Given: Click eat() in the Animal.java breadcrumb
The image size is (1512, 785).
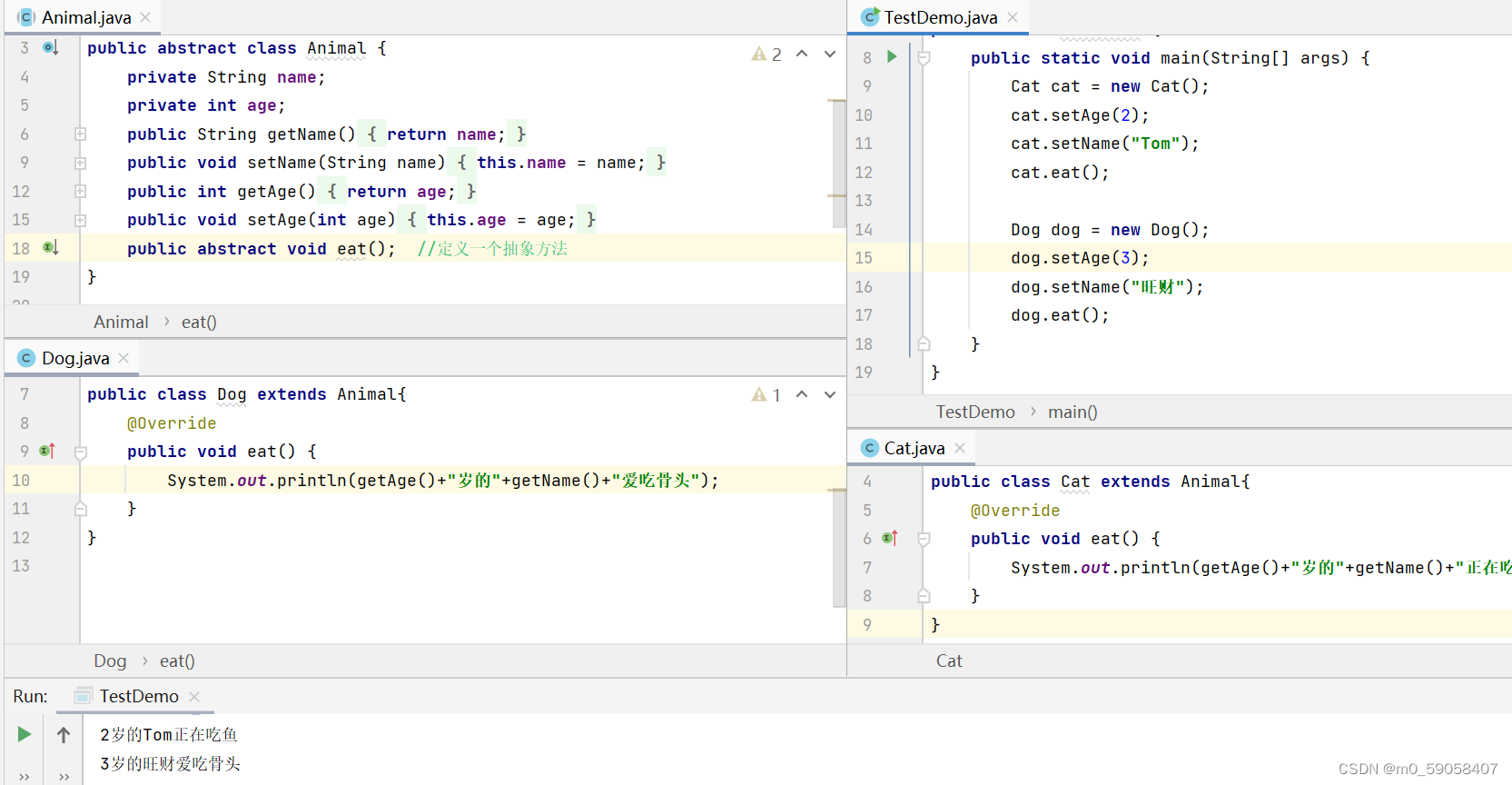Looking at the screenshot, I should (199, 322).
